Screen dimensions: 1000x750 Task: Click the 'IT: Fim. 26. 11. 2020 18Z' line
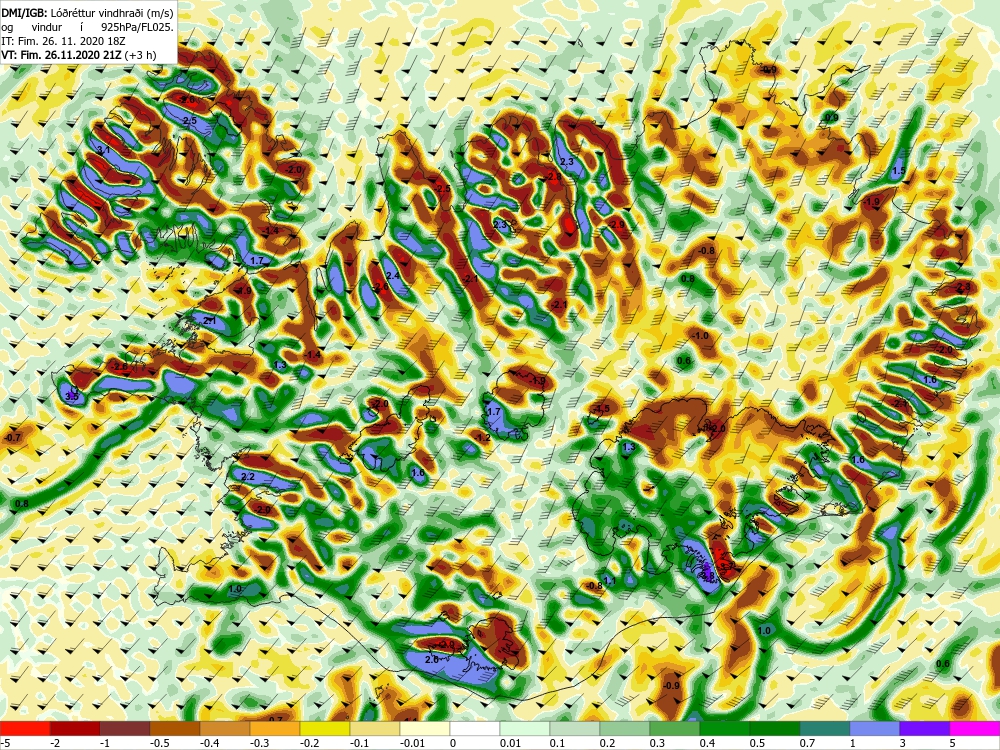[62, 41]
